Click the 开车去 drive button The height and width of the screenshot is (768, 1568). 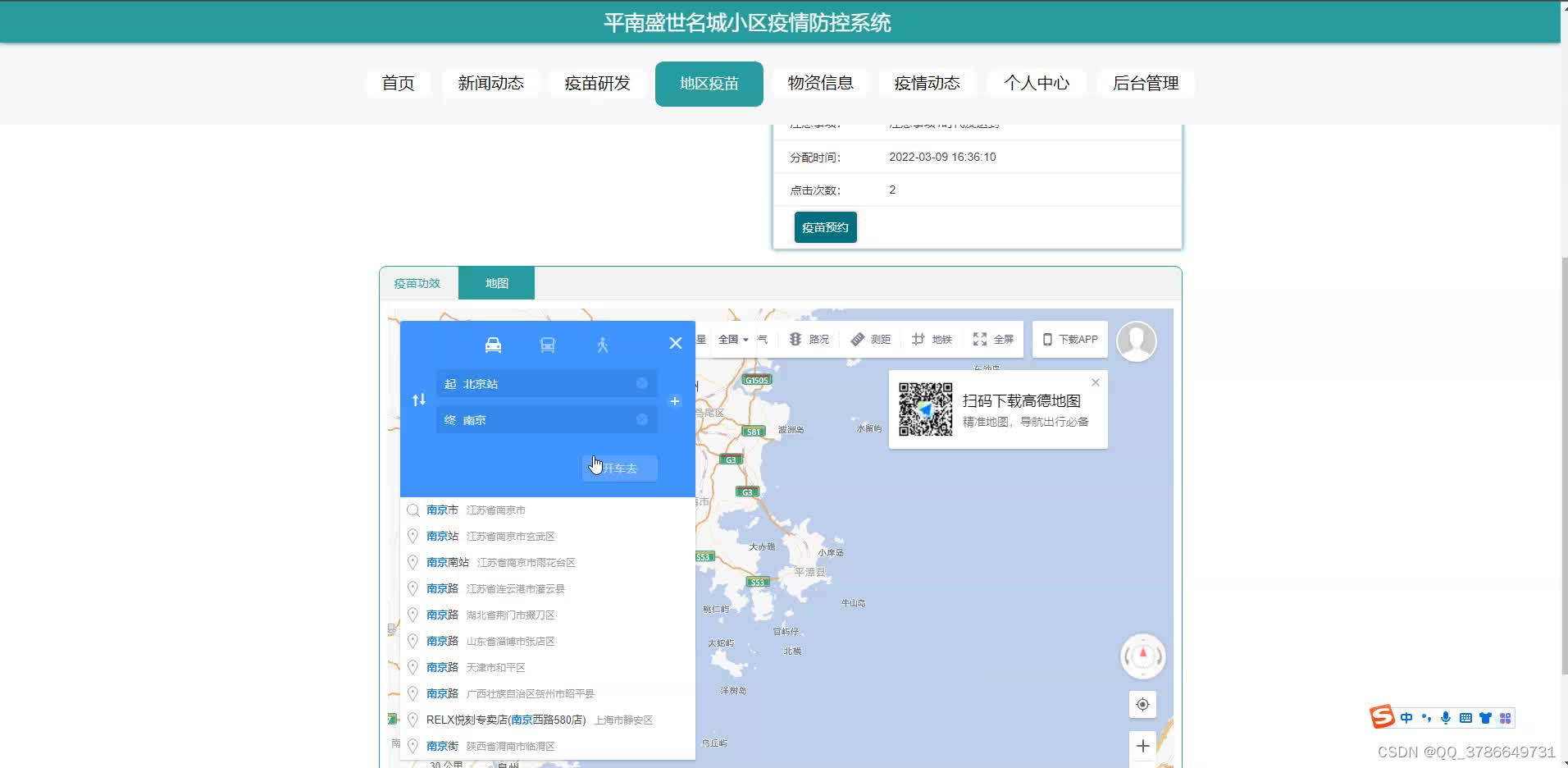click(619, 468)
